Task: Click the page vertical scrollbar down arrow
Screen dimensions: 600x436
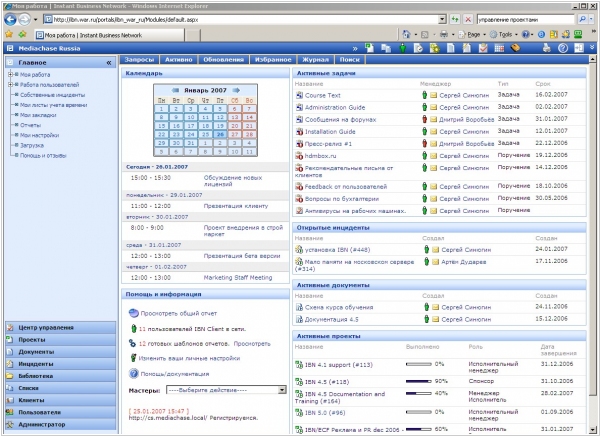Action: coord(592,429)
